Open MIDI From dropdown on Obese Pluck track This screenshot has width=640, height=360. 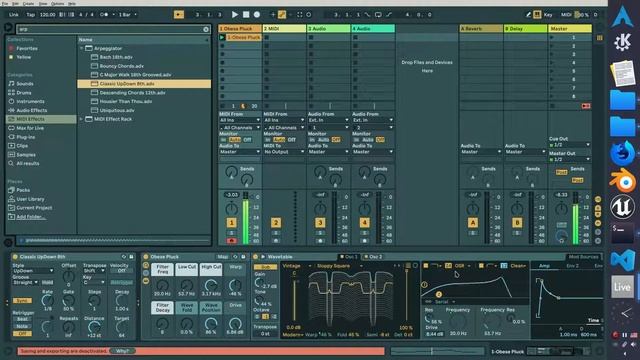(x=240, y=120)
